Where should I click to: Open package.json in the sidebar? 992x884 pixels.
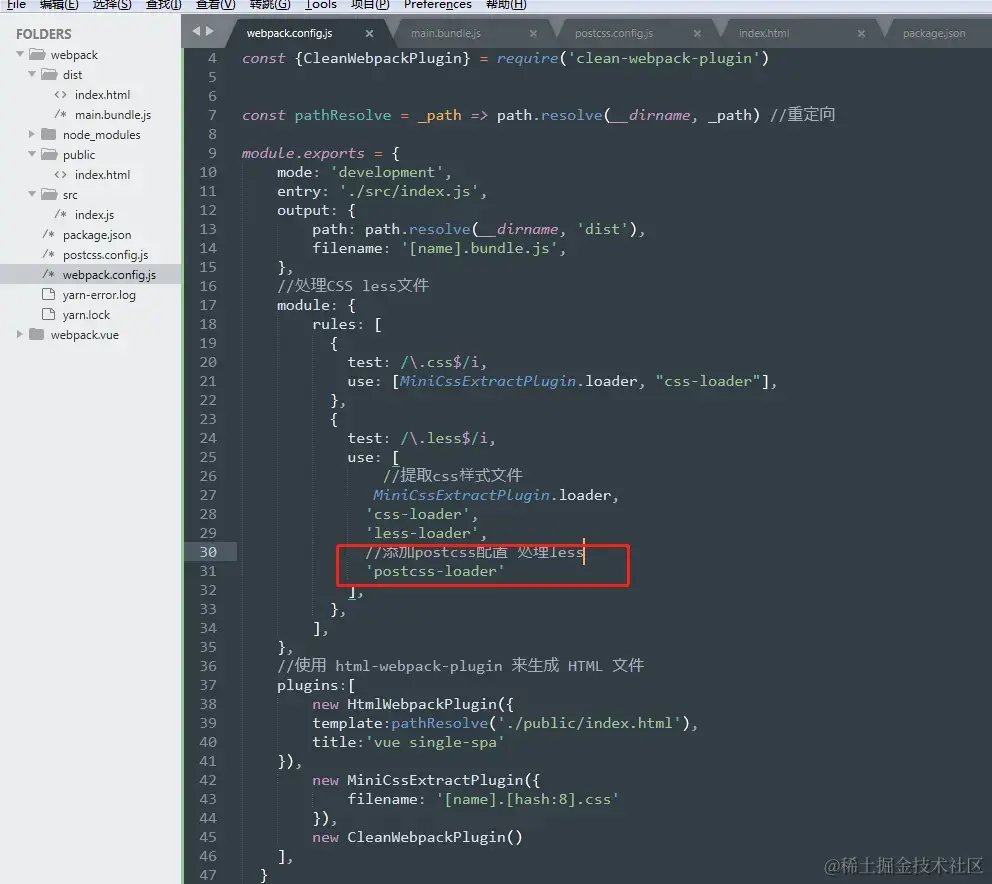click(97, 235)
